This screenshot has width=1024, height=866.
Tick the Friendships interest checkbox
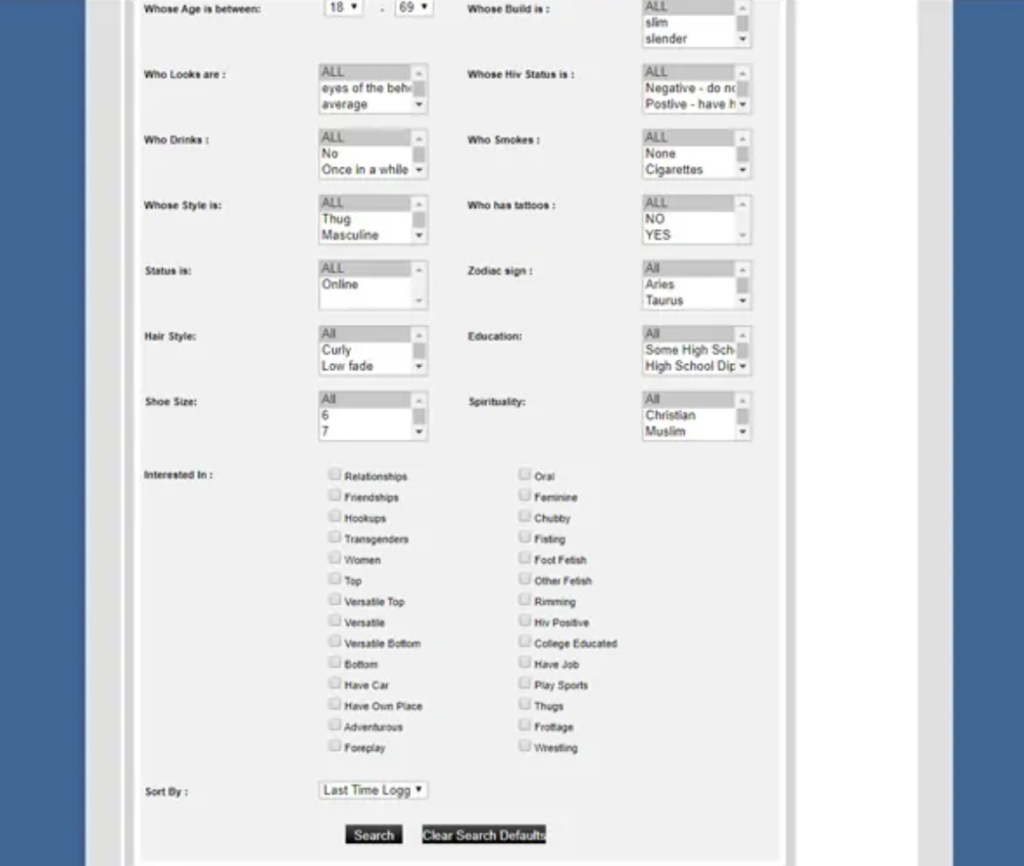(335, 496)
